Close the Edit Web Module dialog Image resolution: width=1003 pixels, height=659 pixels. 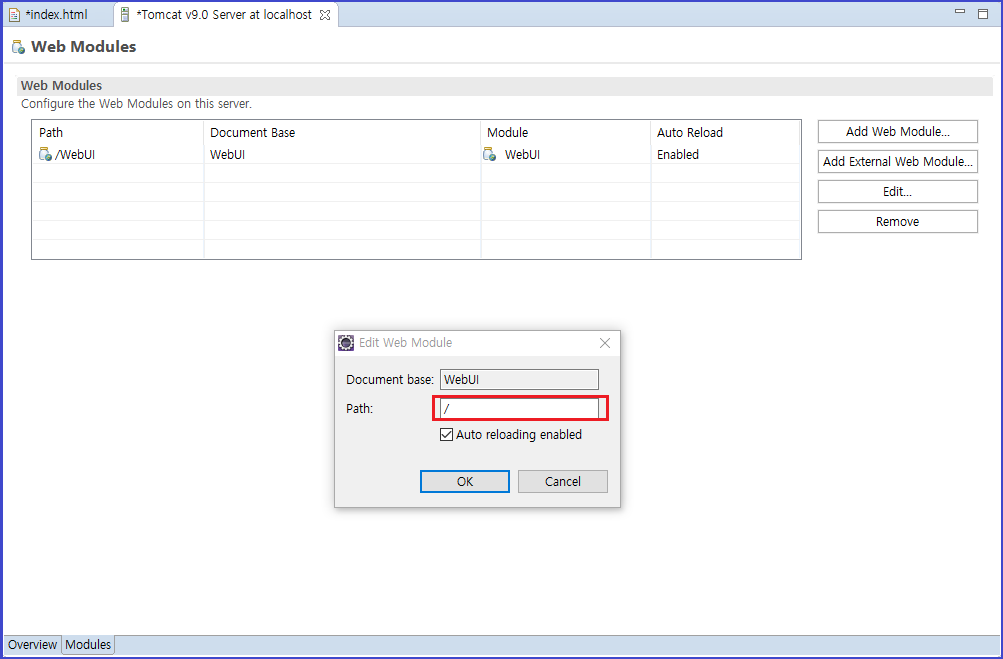[x=604, y=343]
